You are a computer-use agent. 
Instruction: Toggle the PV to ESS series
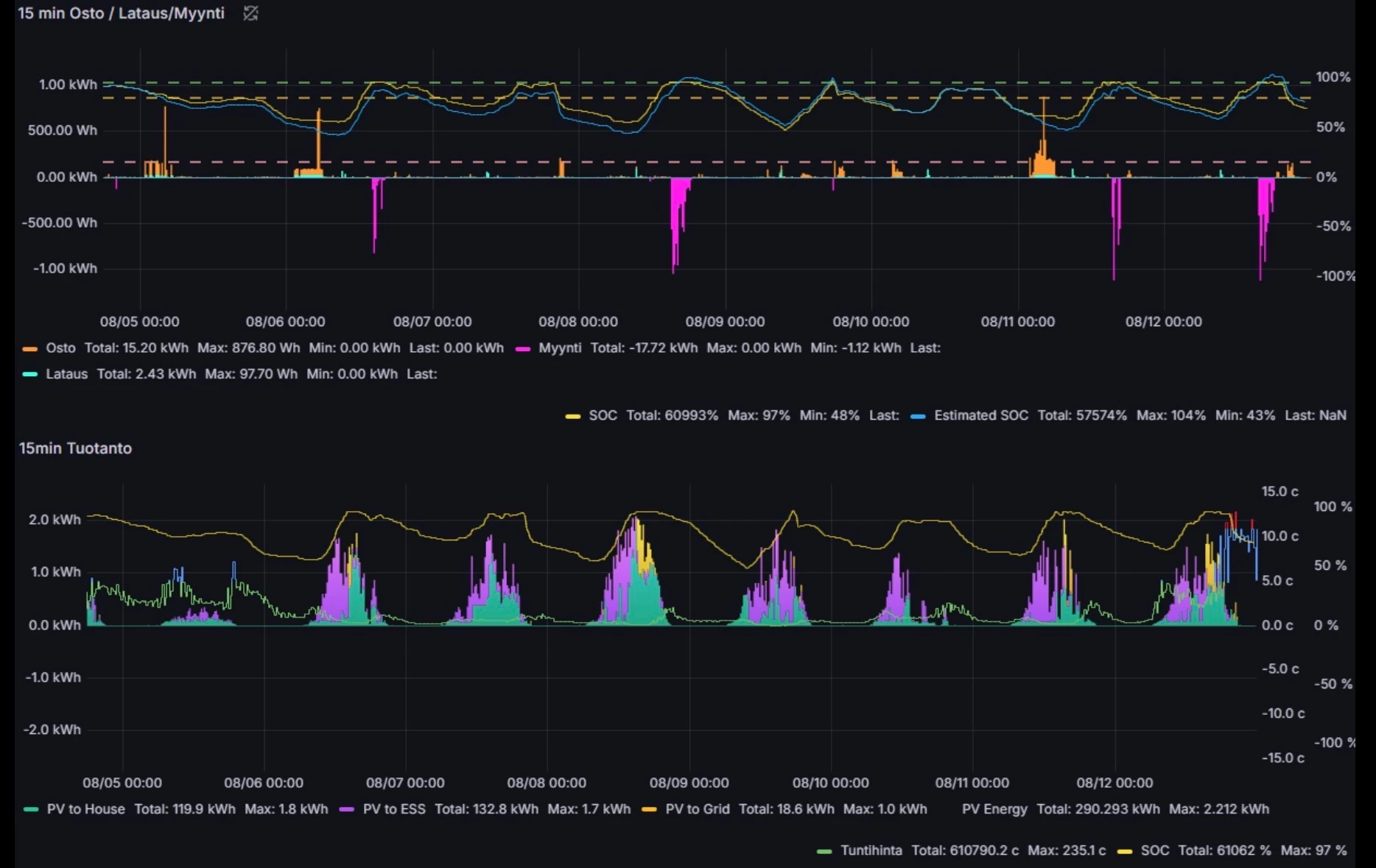pyautogui.click(x=394, y=809)
